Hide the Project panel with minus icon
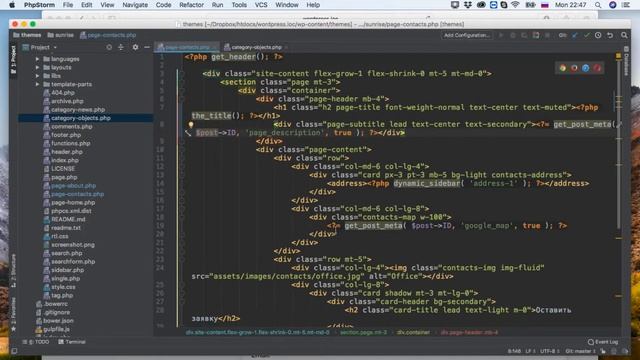This screenshot has height=360, width=640. click(147, 47)
